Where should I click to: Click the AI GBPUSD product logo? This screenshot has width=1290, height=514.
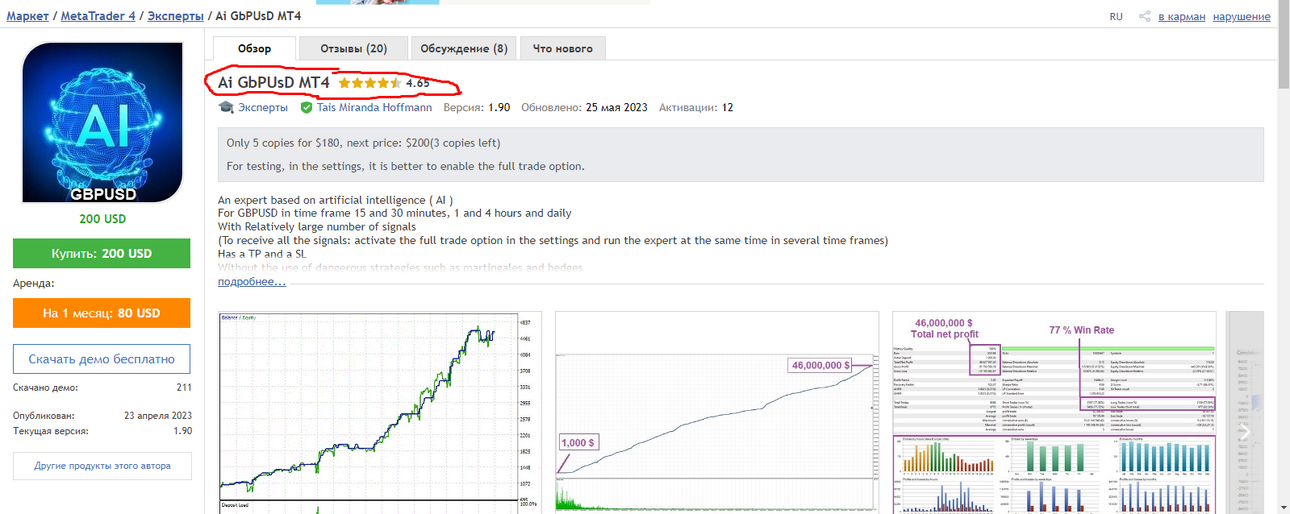tap(102, 123)
